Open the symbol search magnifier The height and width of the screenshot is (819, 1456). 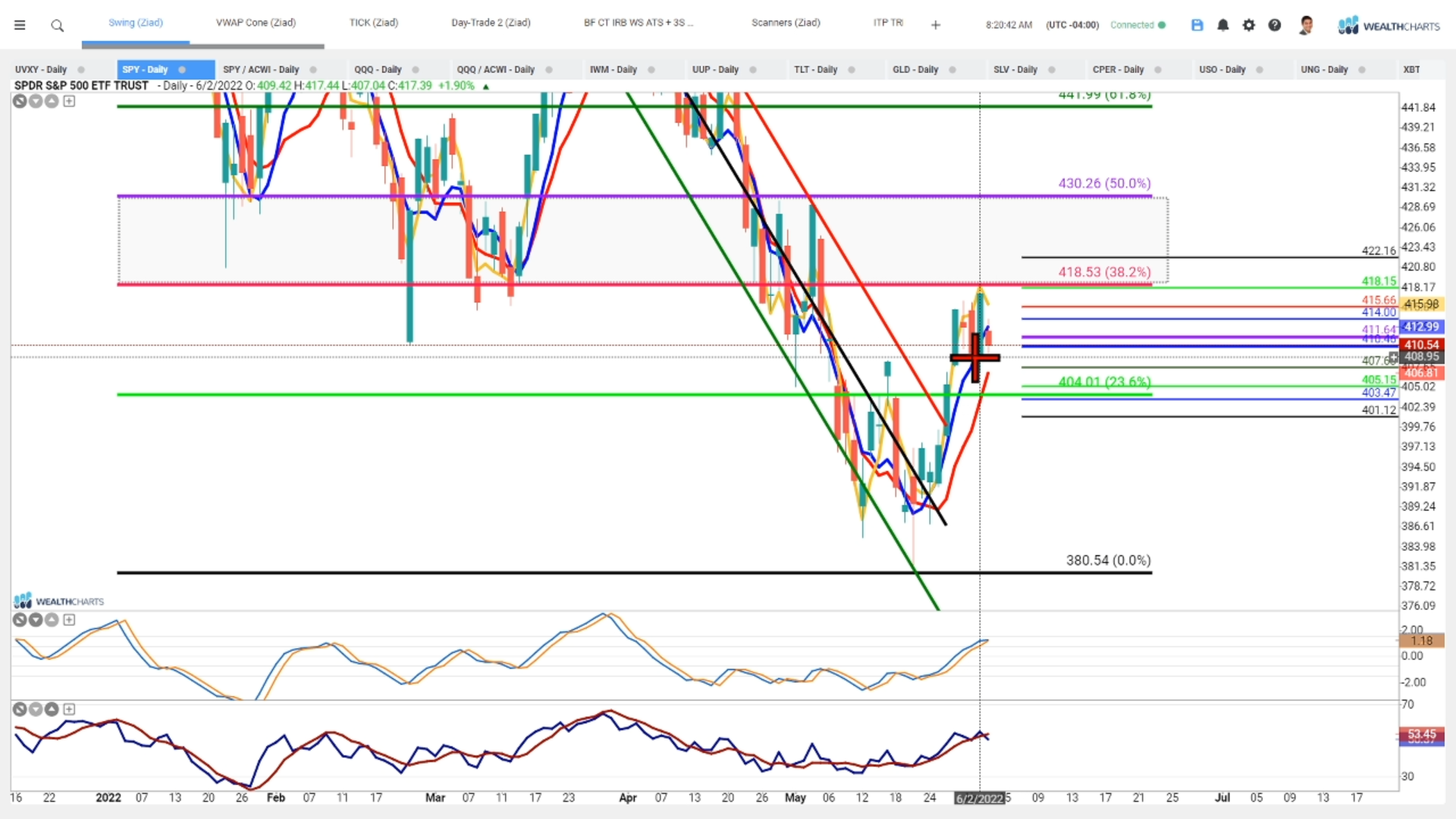tap(57, 26)
